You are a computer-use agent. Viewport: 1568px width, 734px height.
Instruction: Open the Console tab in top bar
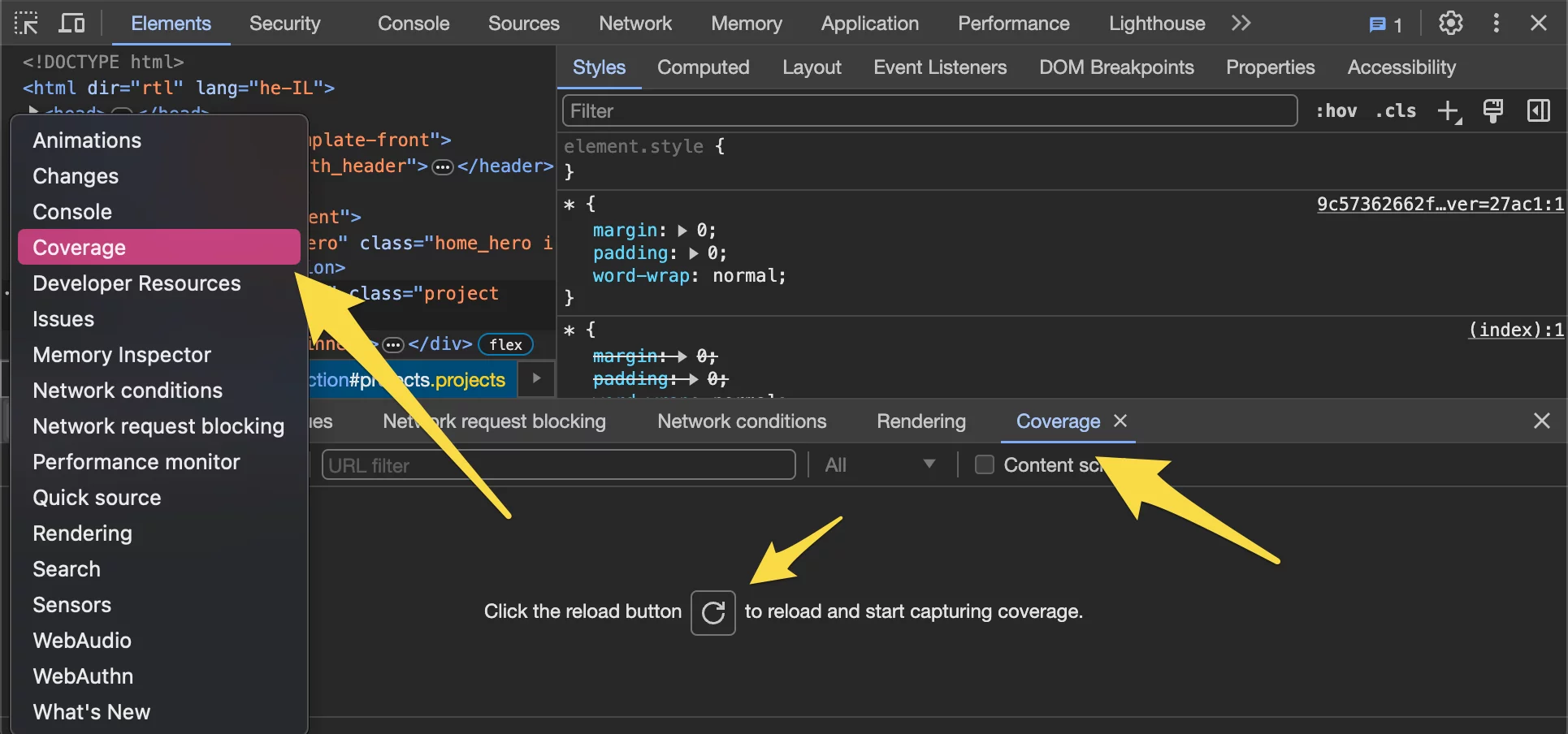click(414, 24)
